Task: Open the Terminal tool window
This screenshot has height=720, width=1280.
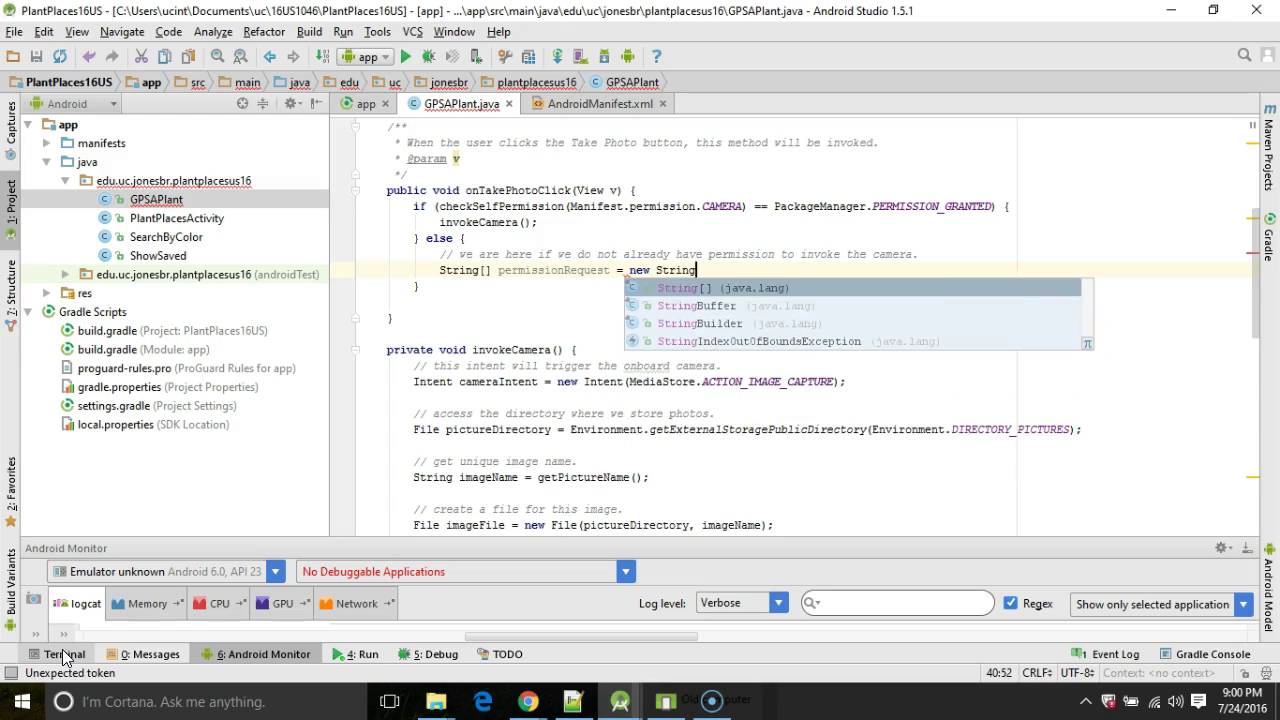Action: [57, 654]
